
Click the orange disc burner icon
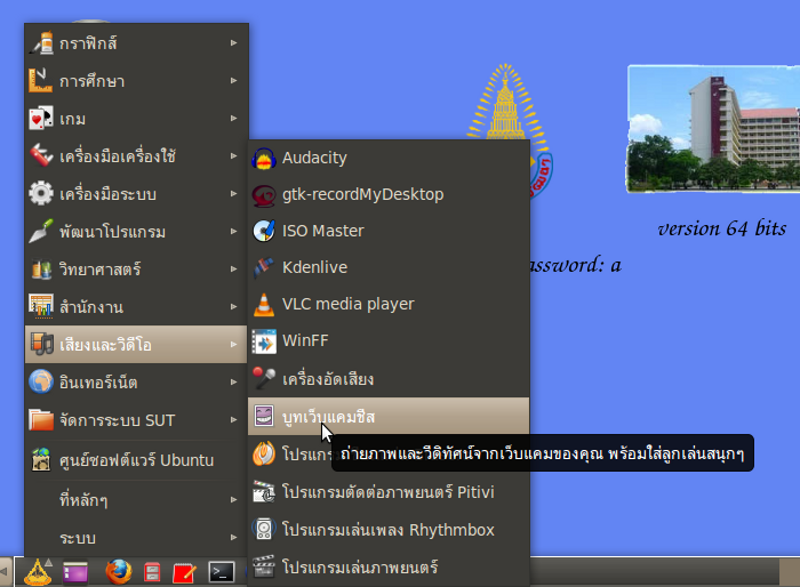point(264,454)
